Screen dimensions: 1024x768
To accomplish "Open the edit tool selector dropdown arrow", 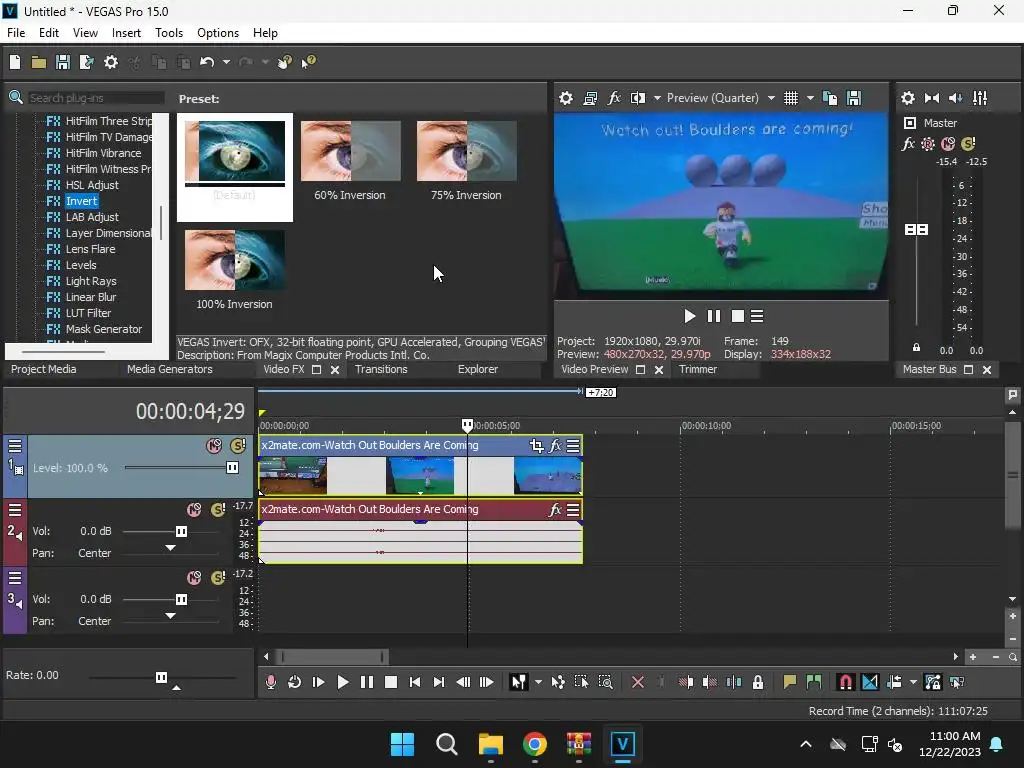I will [538, 682].
